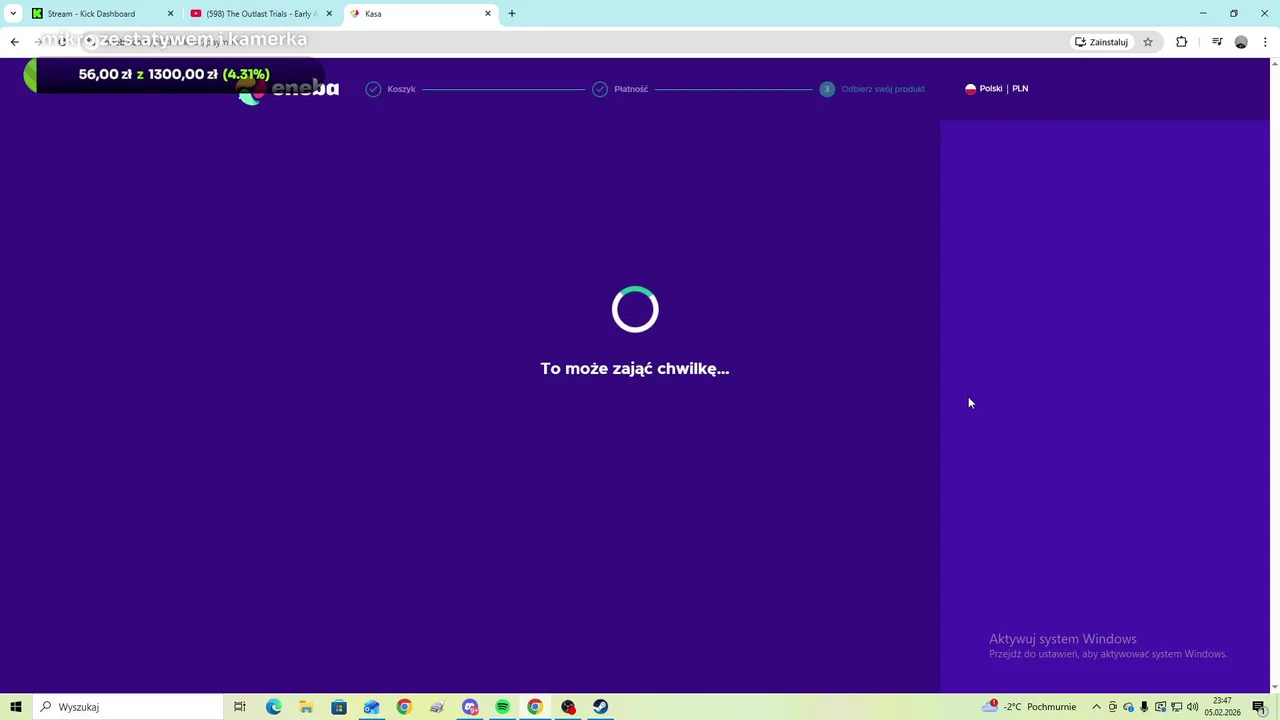Open the weather widget showing -2°C Pochmurnie
The height and width of the screenshot is (720, 1280).
[1030, 707]
